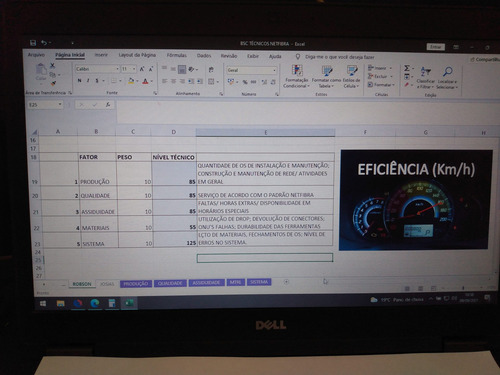Open the PRODUÇÃO sheet tab
500x375 pixels.
136,284
